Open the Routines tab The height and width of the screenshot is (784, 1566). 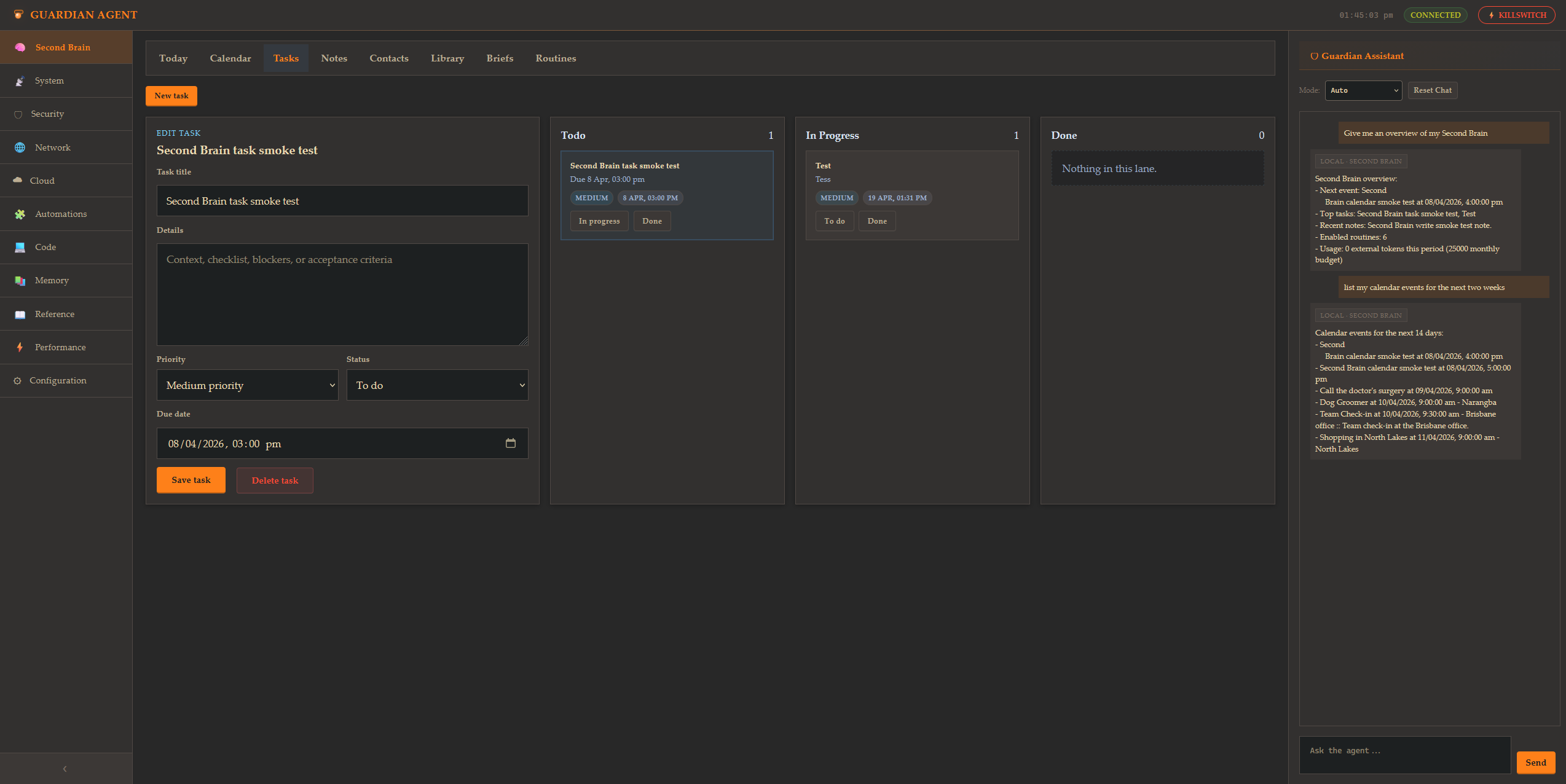(x=556, y=58)
